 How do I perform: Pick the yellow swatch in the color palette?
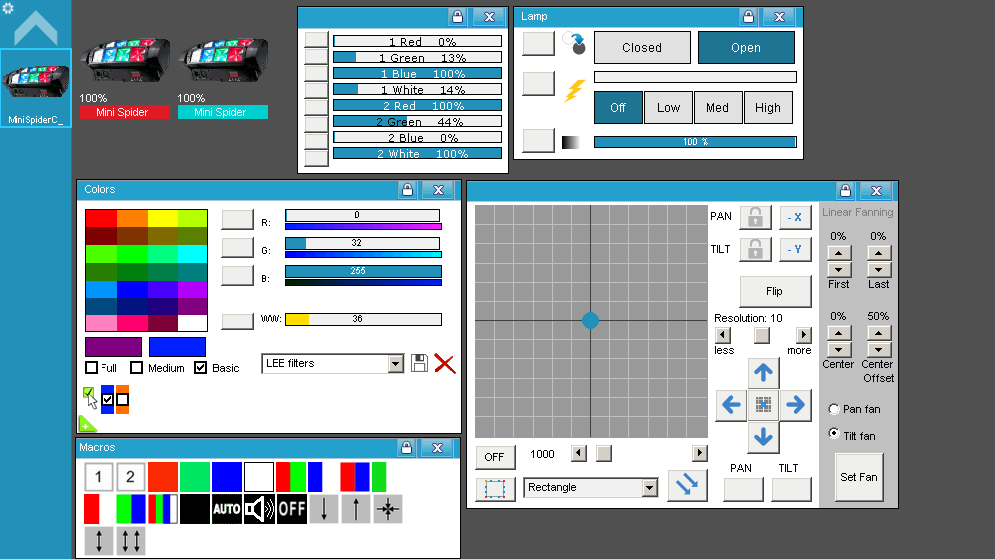click(x=162, y=218)
